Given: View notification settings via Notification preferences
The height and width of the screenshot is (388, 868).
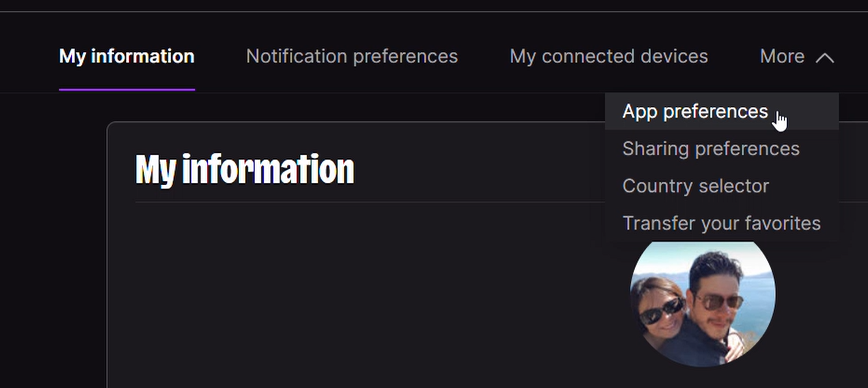Looking at the screenshot, I should (352, 56).
